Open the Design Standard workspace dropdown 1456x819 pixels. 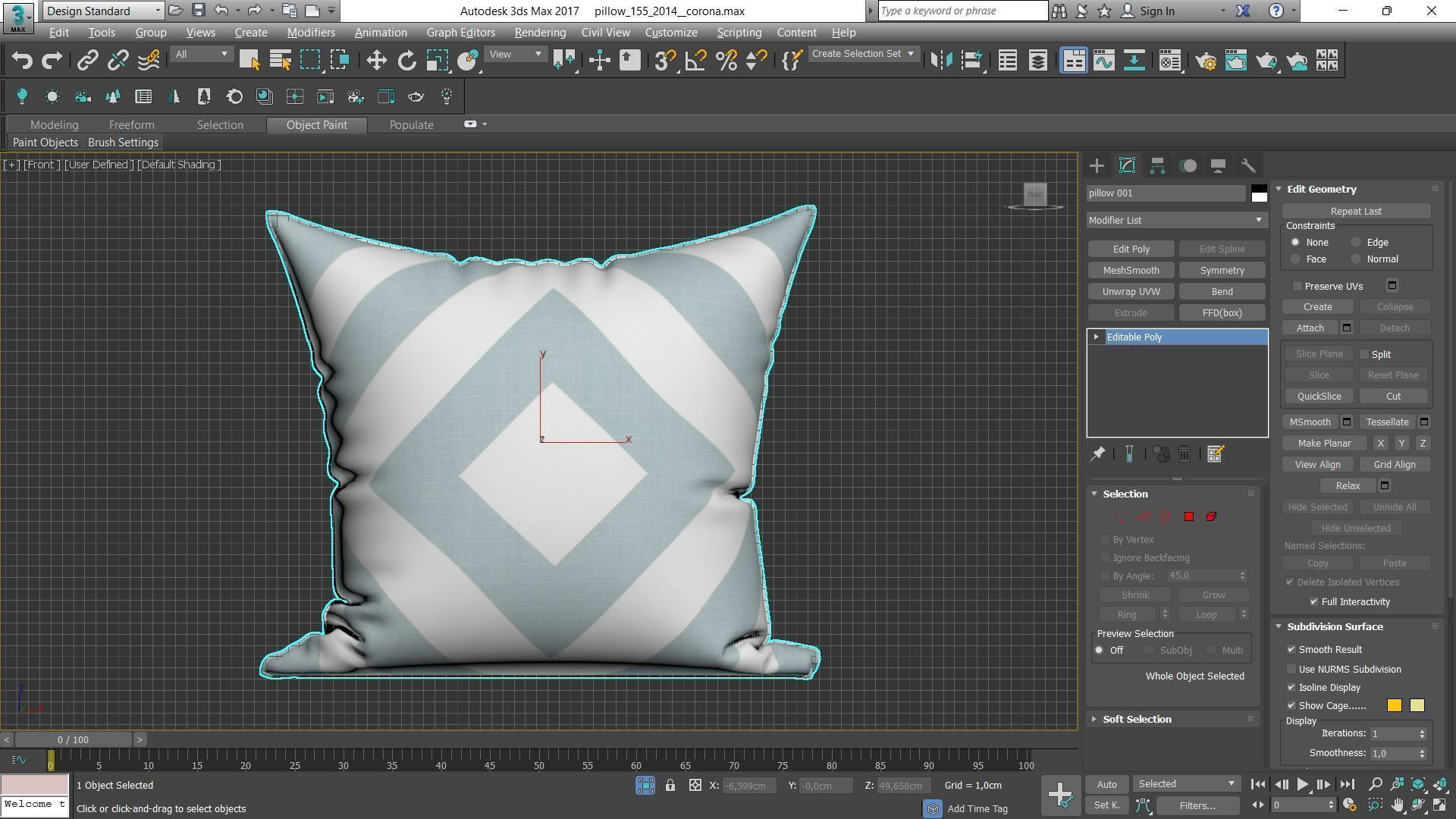tap(104, 11)
